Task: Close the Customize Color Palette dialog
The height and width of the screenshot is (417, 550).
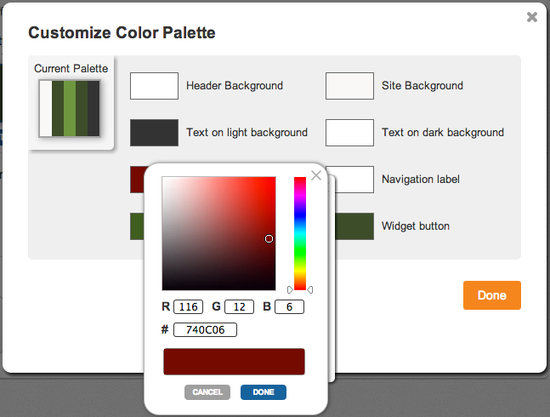Action: [532, 17]
